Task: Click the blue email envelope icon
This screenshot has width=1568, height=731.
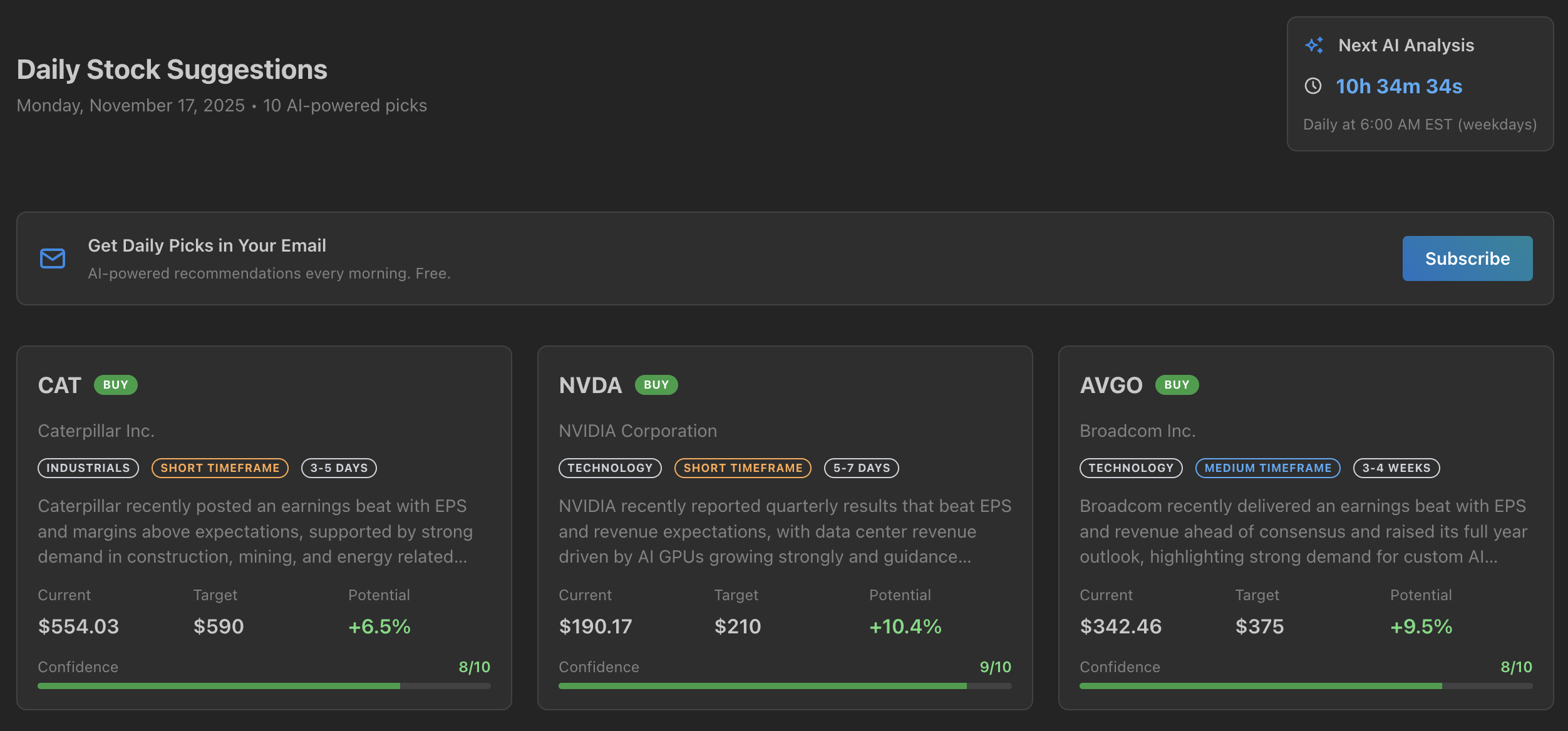Action: coord(52,258)
